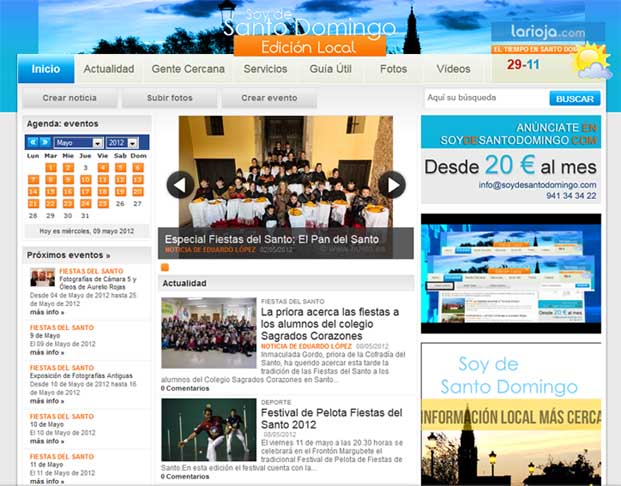Open thumbnail of Aurelio Rojas exhibition event
Viewport: 621px width, 486px height.
(x=42, y=277)
